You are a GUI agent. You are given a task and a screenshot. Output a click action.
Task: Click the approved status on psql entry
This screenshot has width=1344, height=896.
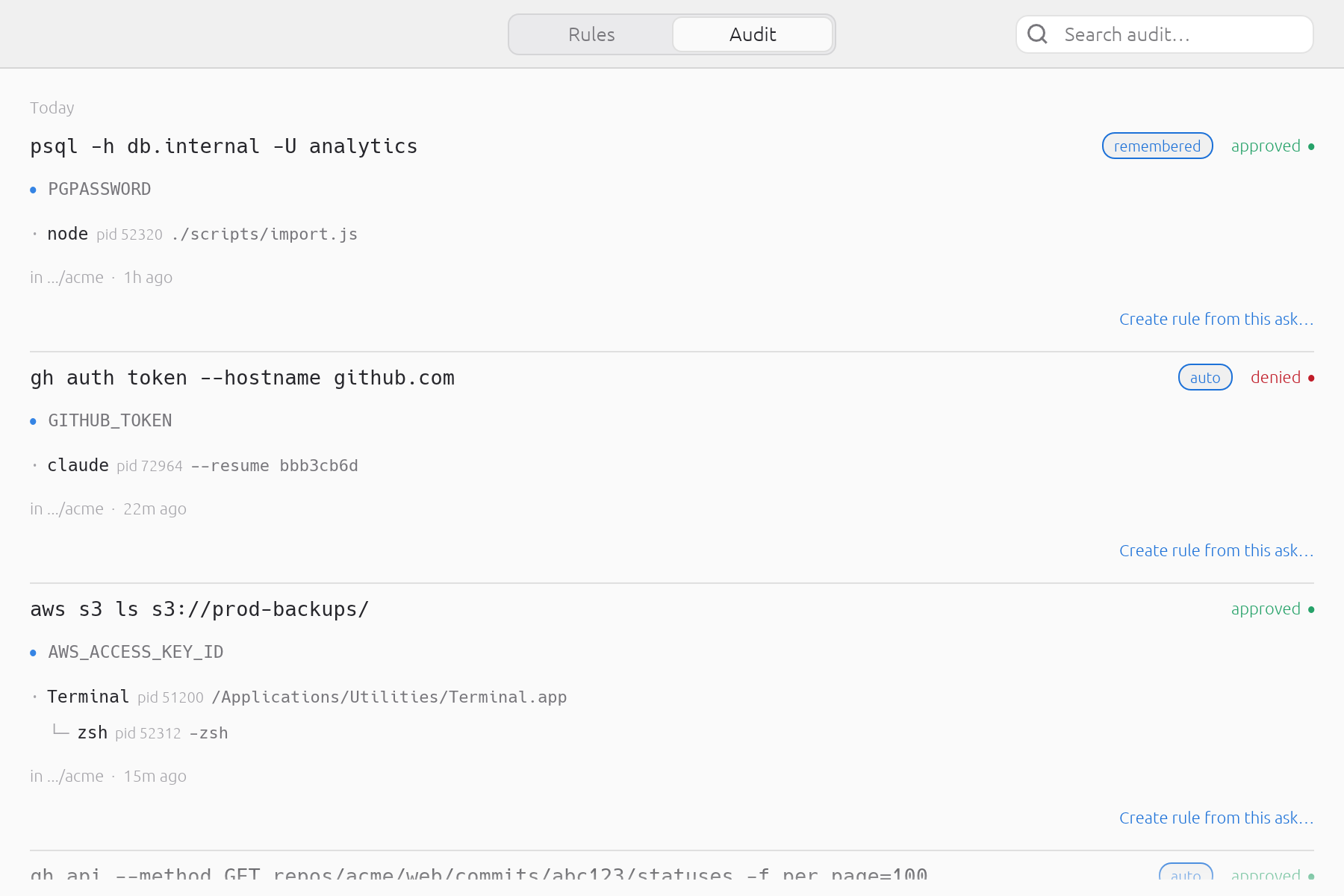click(1273, 146)
